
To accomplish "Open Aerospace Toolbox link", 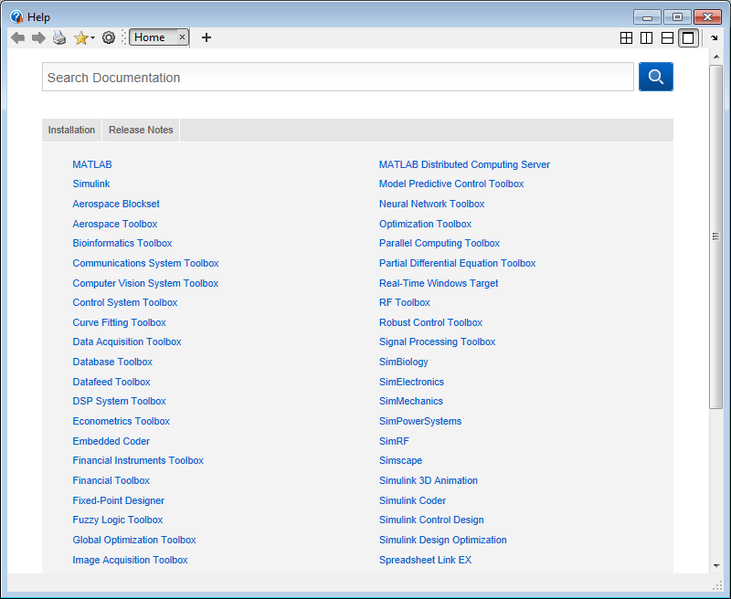I will [x=115, y=224].
